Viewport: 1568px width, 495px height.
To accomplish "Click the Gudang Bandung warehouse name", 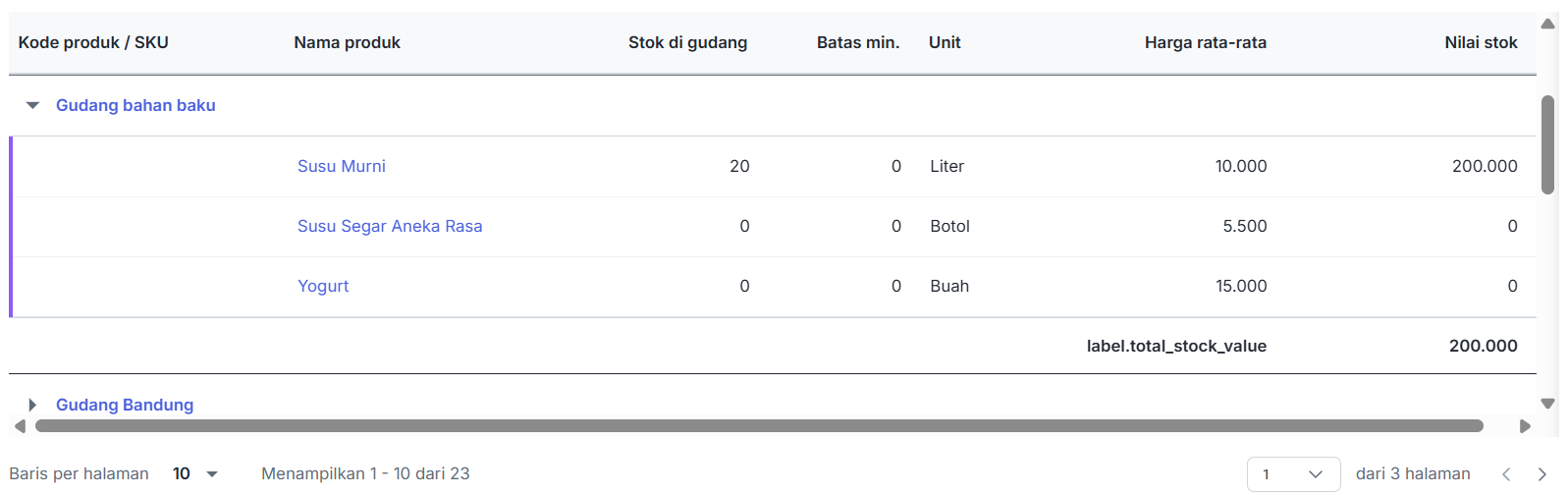I will tap(125, 405).
